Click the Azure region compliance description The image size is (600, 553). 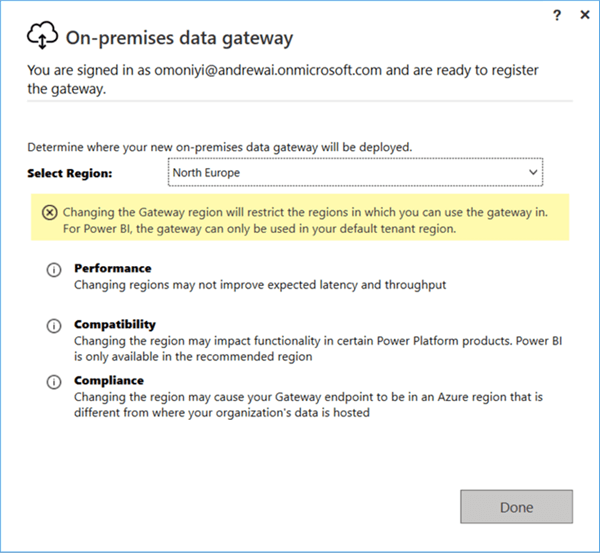coord(308,405)
